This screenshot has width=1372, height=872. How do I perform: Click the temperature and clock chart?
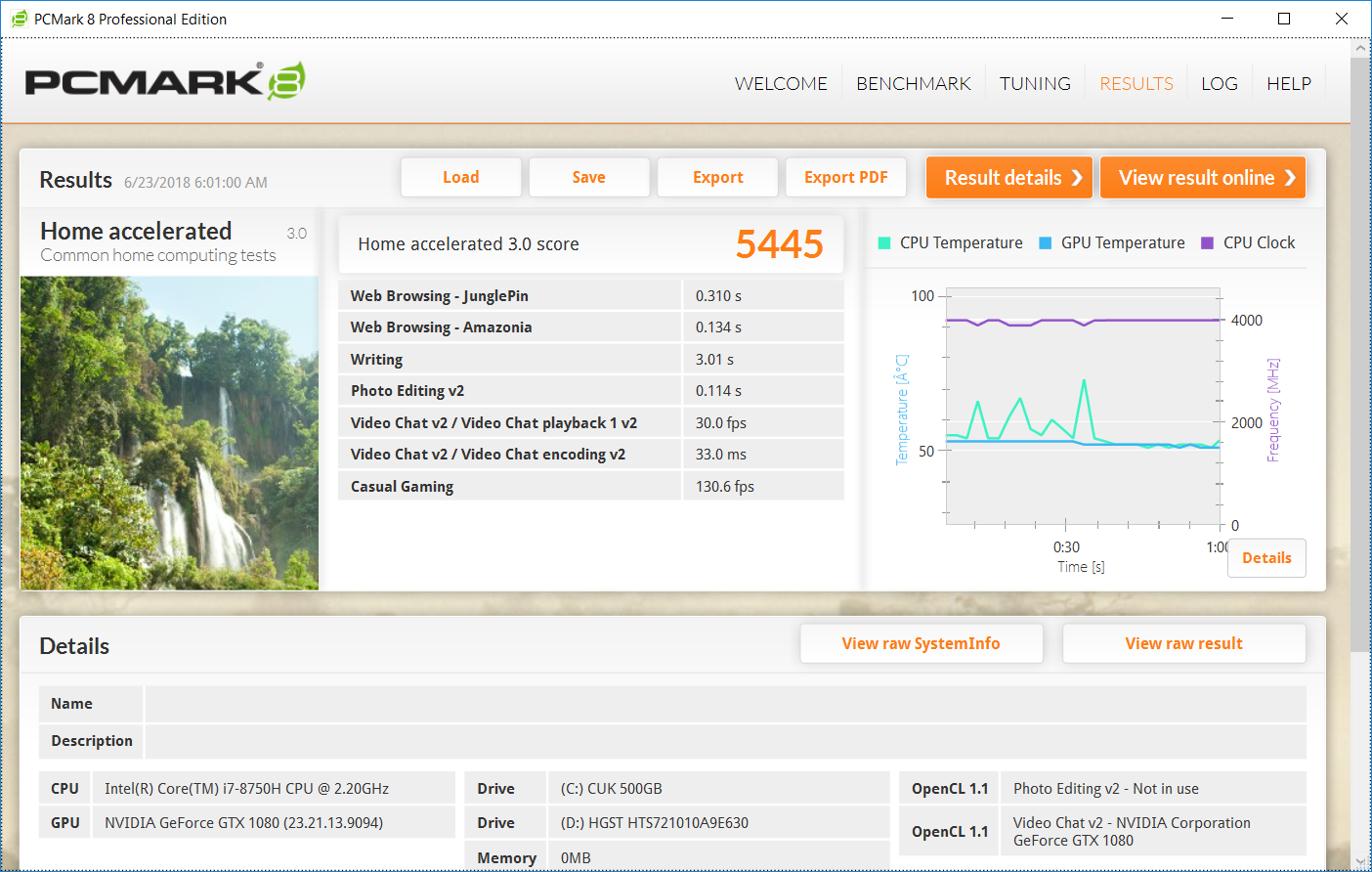point(1084,407)
